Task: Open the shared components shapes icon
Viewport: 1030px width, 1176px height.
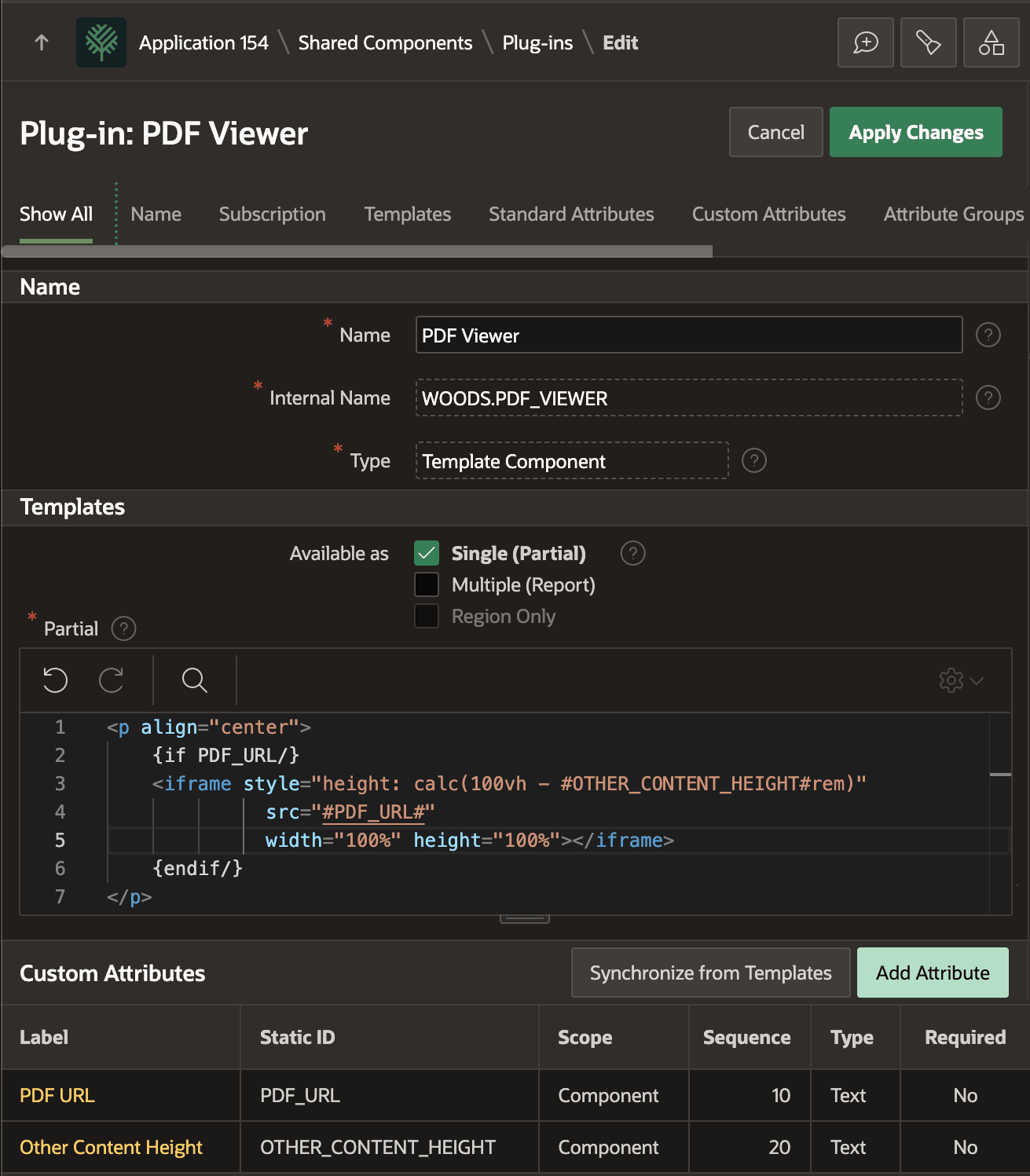Action: [x=992, y=42]
